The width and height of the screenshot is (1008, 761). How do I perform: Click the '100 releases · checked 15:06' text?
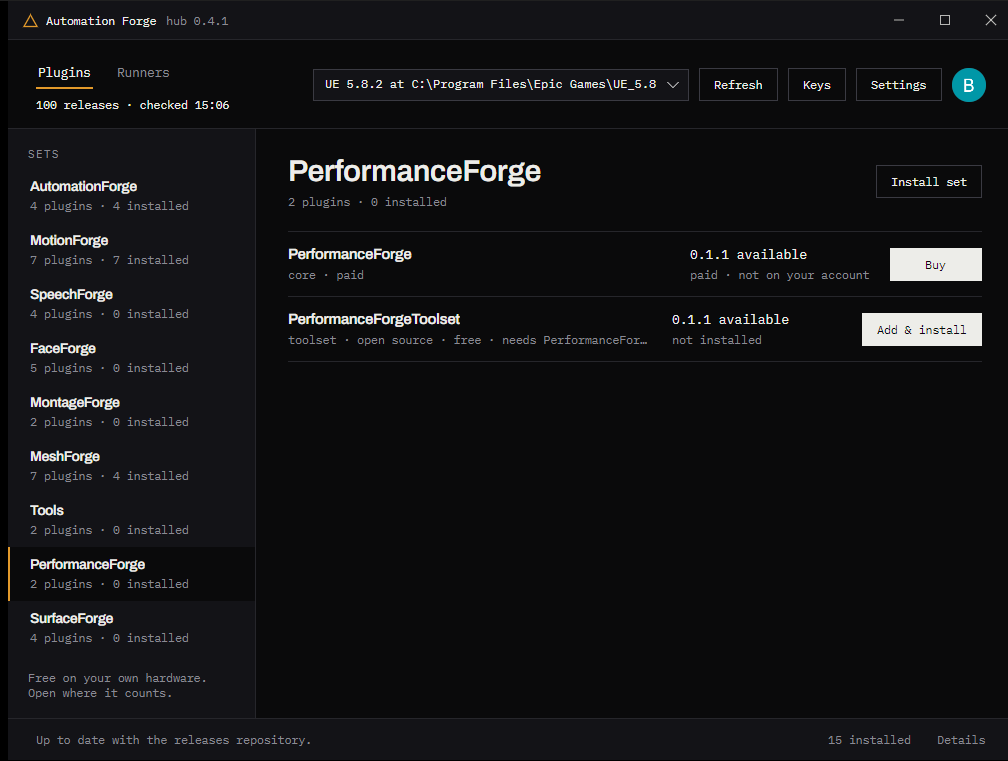pyautogui.click(x=132, y=105)
